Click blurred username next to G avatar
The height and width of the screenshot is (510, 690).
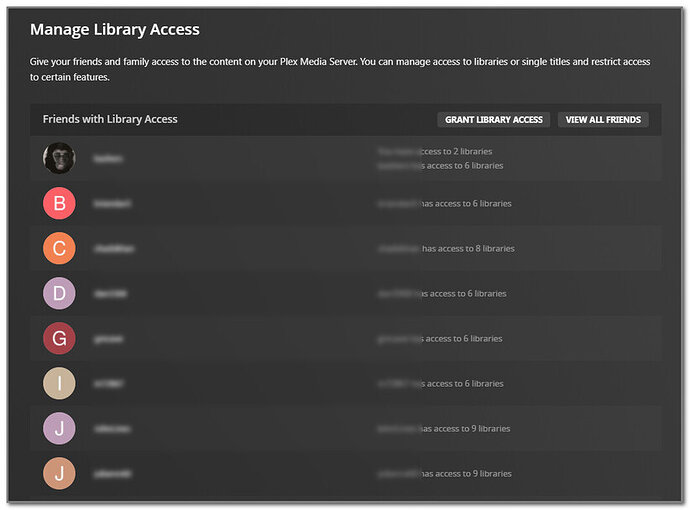108,339
